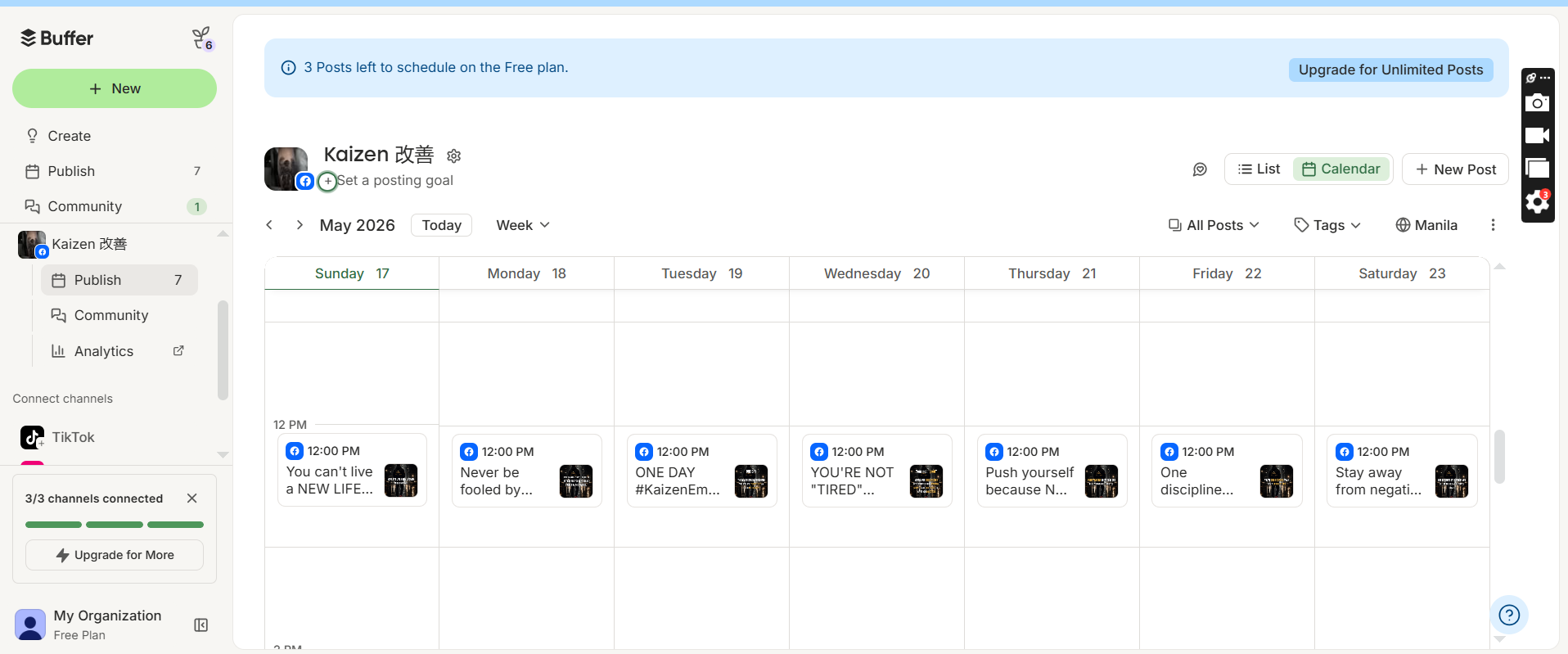The width and height of the screenshot is (1568, 654).
Task: Open the feedback chat bubble icon
Action: click(1200, 169)
